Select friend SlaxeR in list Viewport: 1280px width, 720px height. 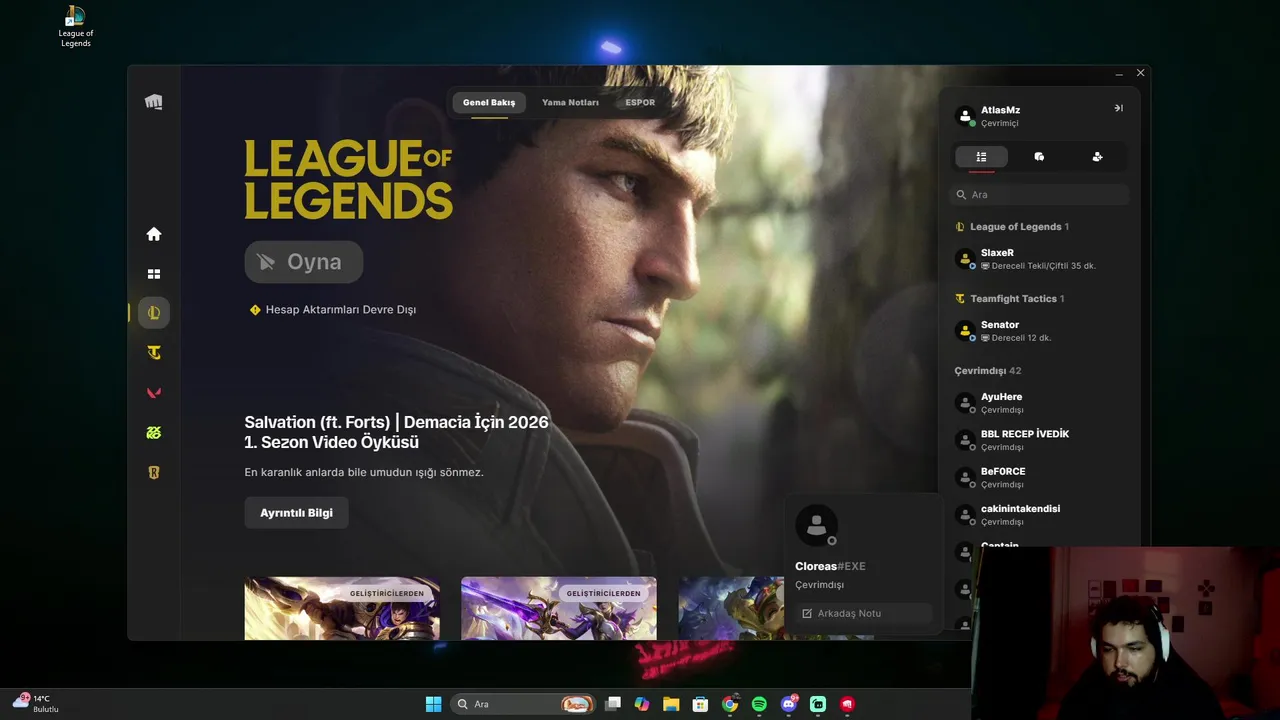click(1040, 259)
